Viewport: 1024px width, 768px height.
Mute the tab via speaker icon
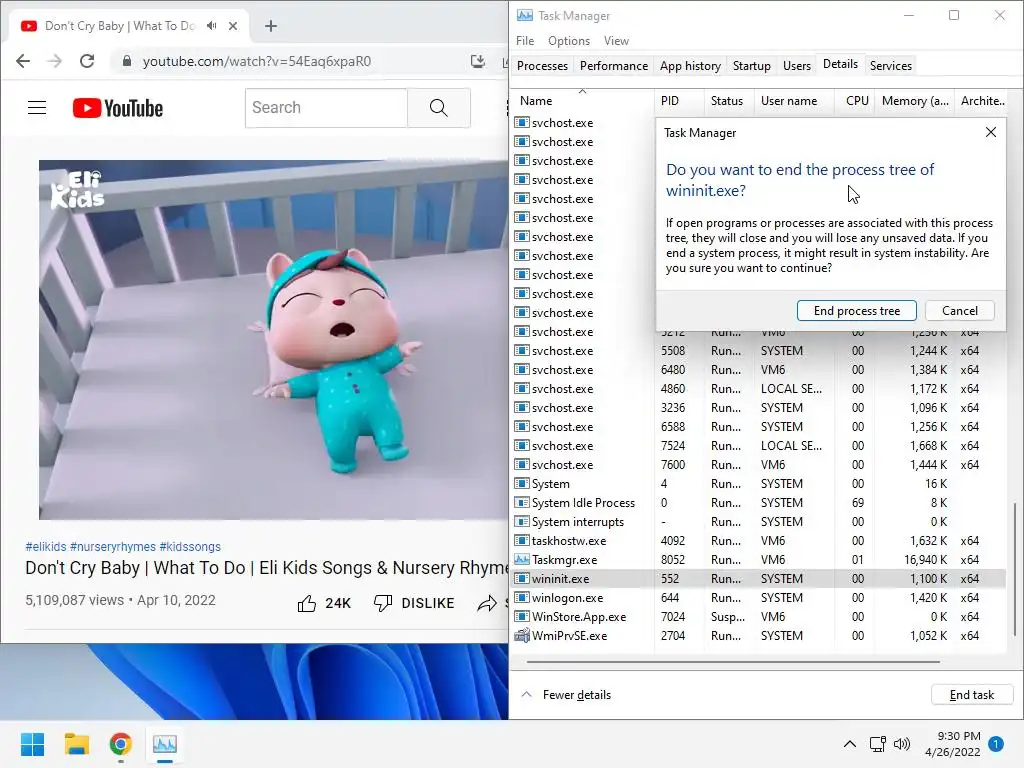pyautogui.click(x=212, y=26)
